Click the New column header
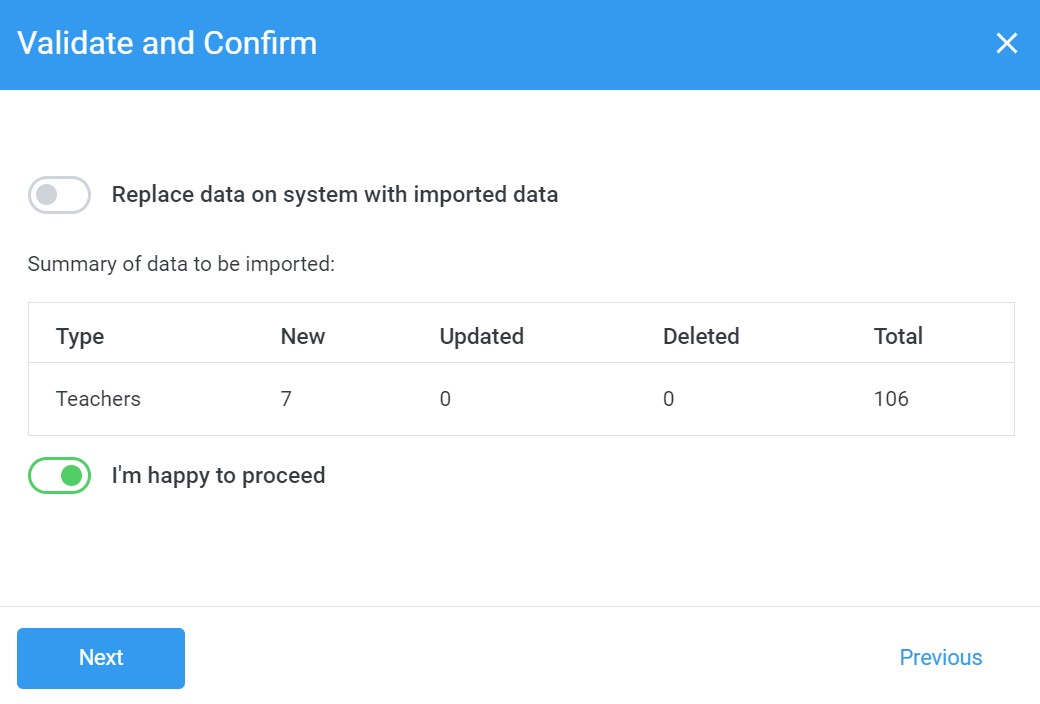1040x704 pixels. pyautogui.click(x=303, y=337)
